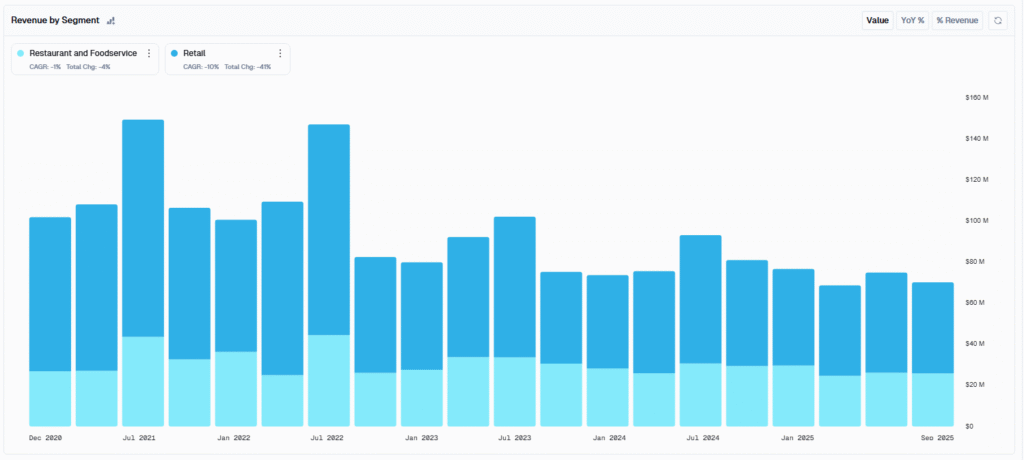Toggle the Restaurant and Foodservice series label
The width and height of the screenshot is (1024, 460).
[83, 54]
